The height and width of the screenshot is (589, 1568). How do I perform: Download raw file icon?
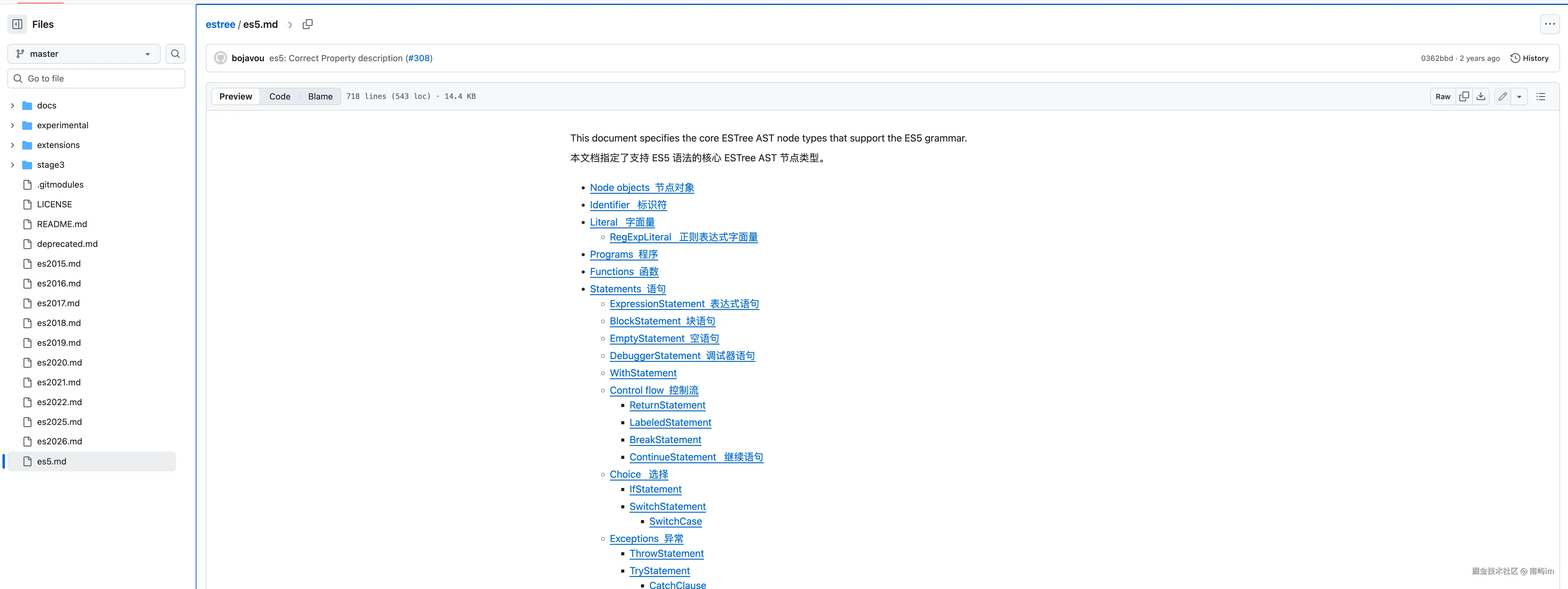1481,96
